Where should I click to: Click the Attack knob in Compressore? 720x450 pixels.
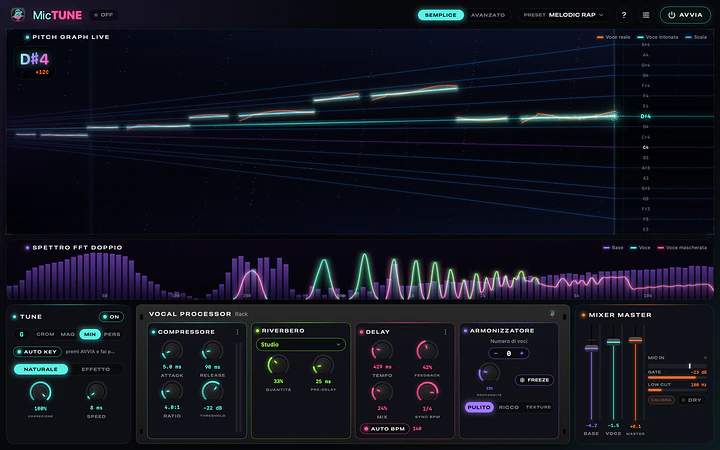tap(172, 351)
